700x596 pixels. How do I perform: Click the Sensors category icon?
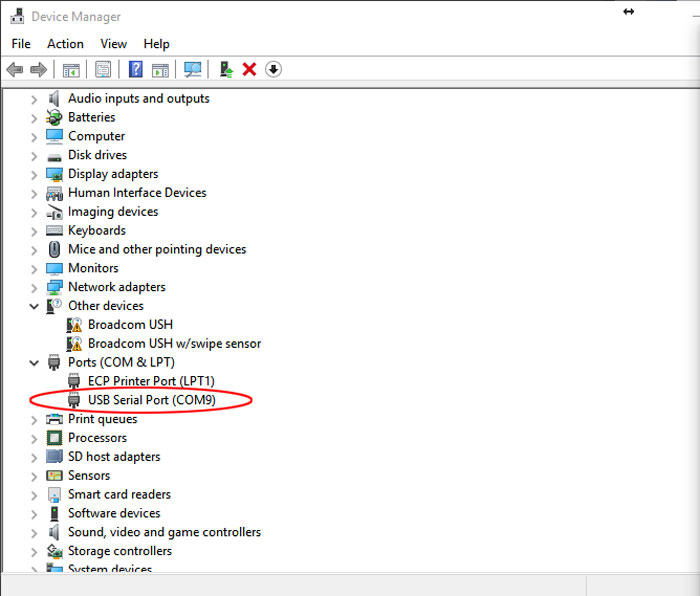pos(54,475)
